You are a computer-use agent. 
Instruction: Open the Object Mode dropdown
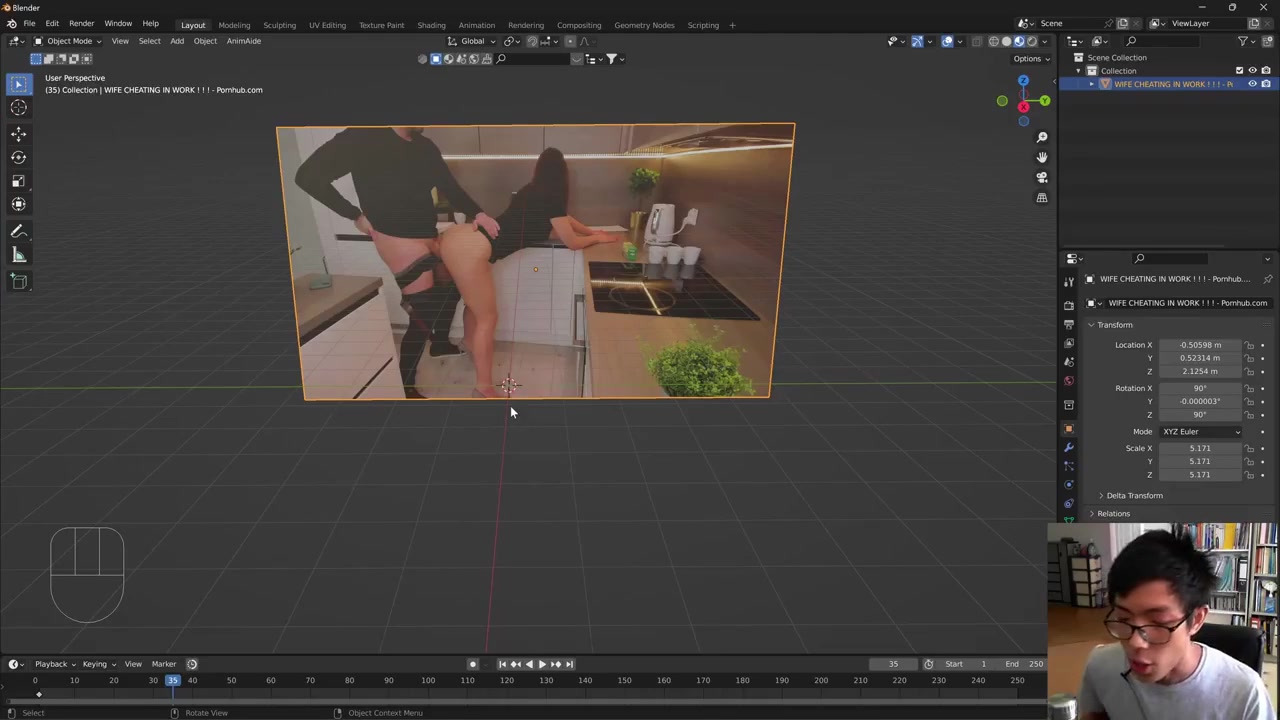tap(68, 41)
